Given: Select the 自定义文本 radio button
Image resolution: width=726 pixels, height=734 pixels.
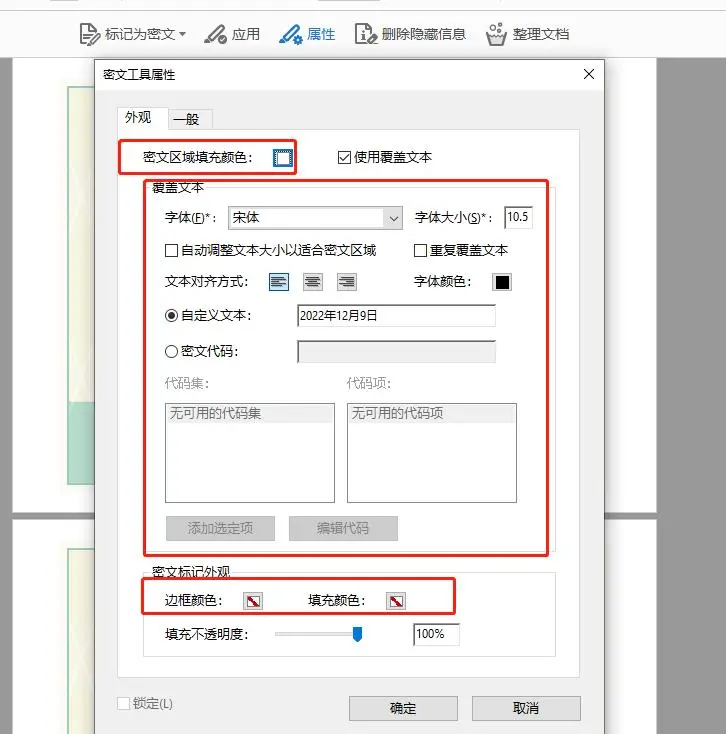Looking at the screenshot, I should click(171, 316).
